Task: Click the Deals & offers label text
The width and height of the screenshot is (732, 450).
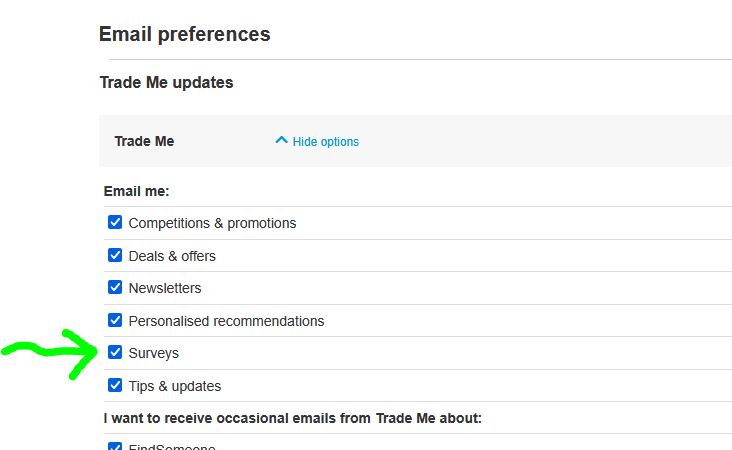Action: point(172,256)
